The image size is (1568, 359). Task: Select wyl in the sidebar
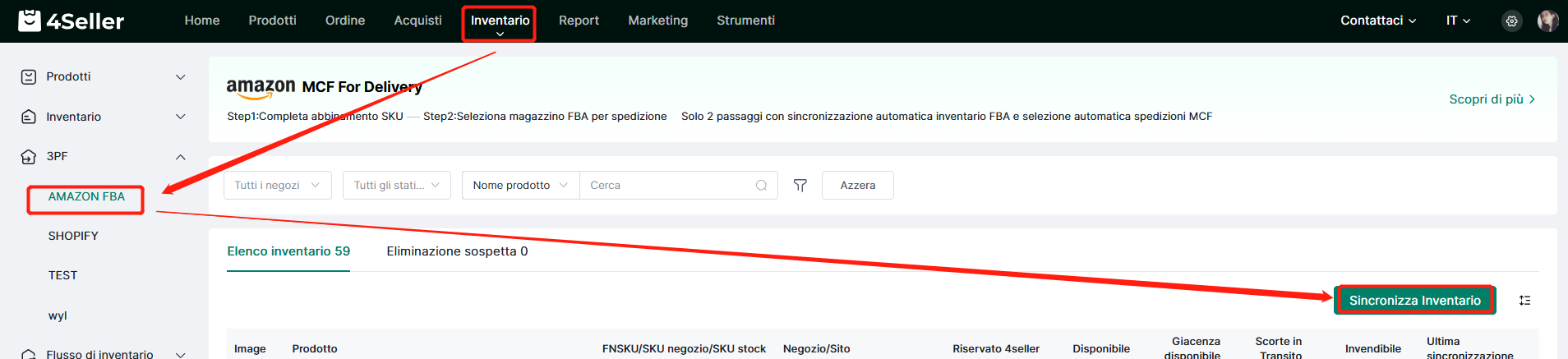[x=58, y=315]
